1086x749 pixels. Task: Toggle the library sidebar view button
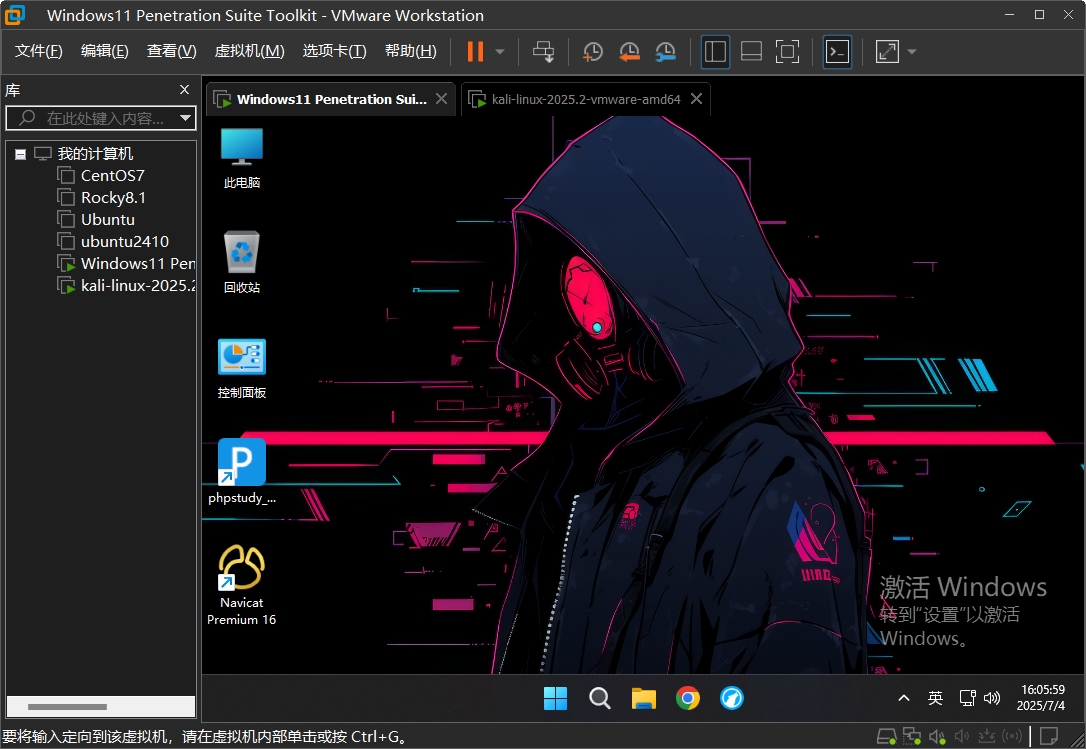pyautogui.click(x=715, y=51)
